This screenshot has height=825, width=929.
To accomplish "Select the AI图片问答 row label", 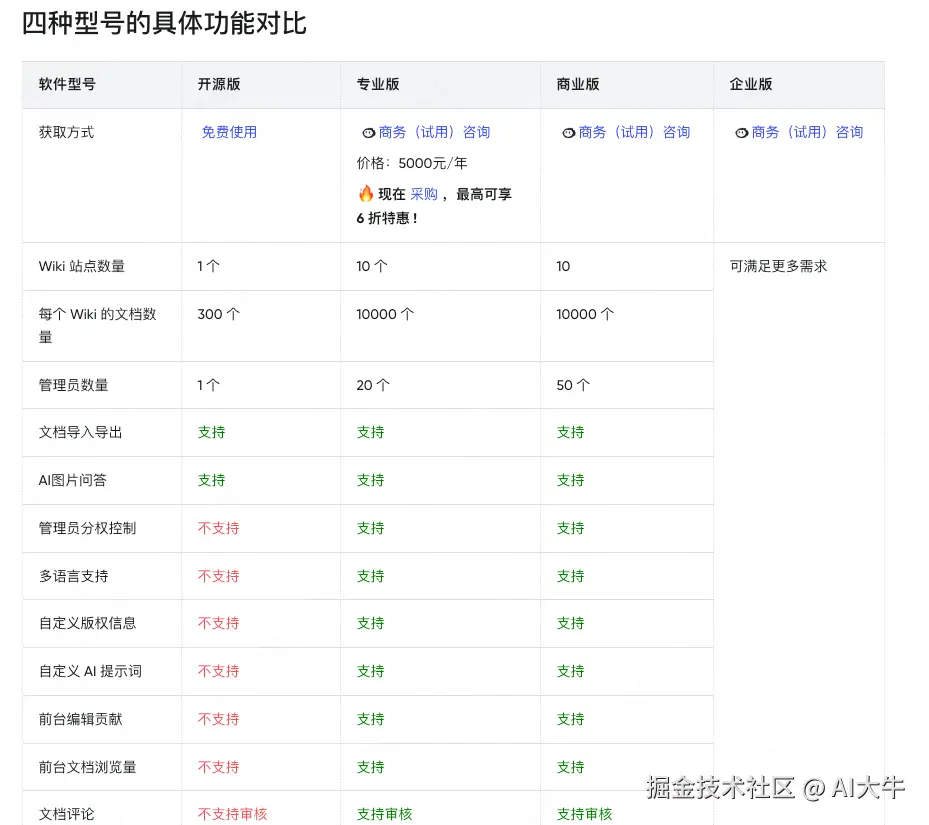I will tap(72, 480).
